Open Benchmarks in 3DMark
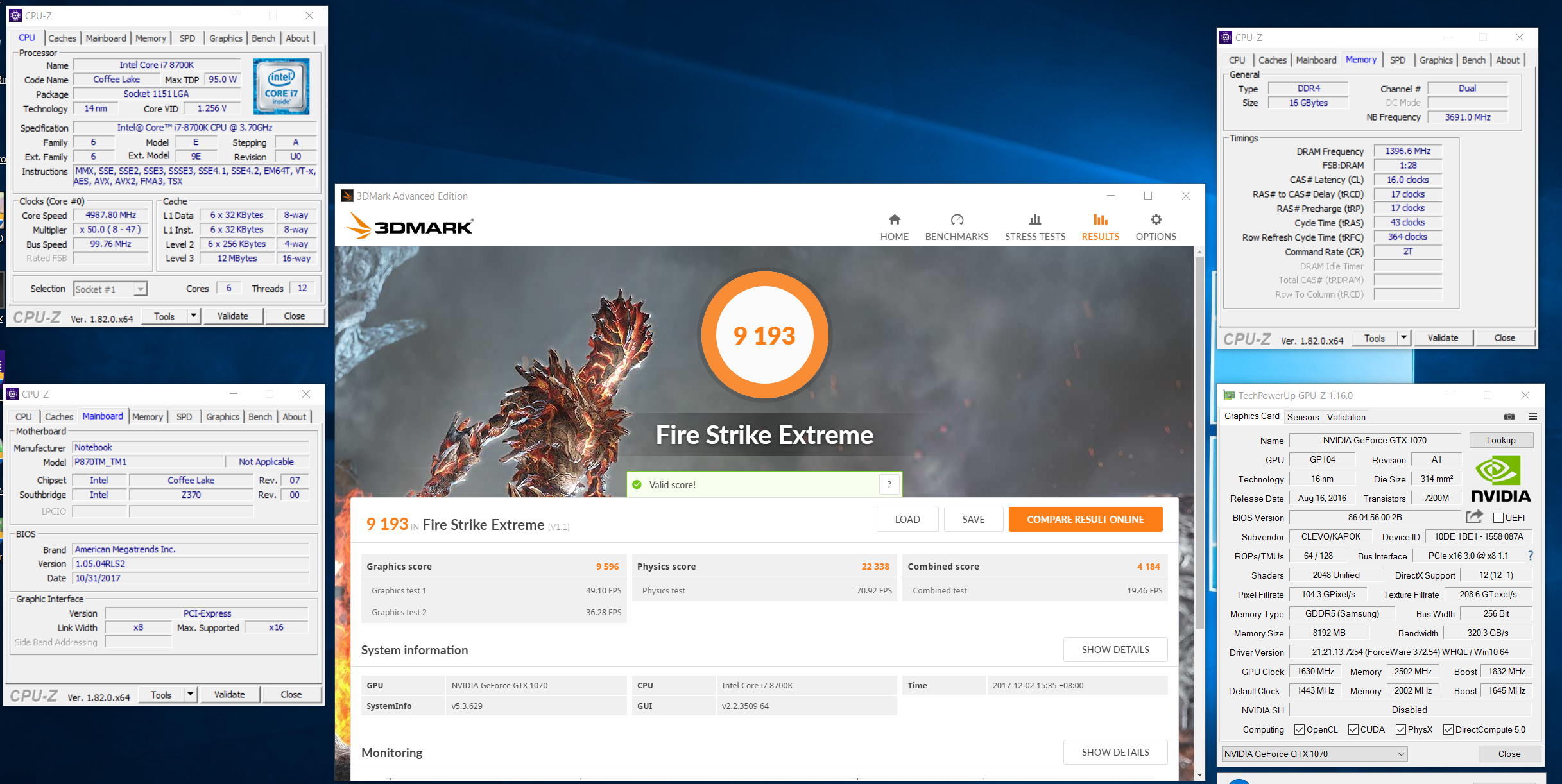 coord(956,227)
